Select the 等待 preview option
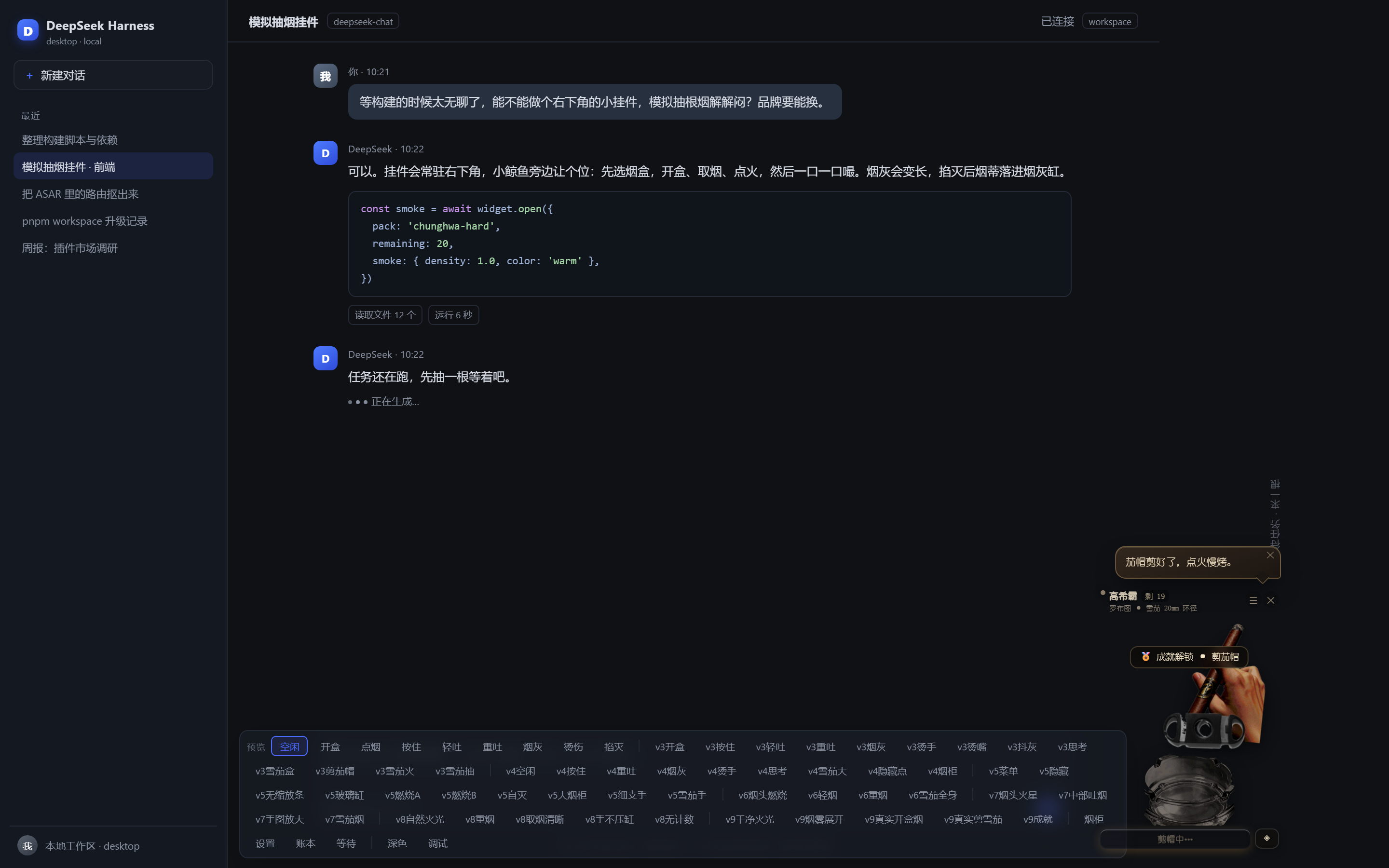 (x=346, y=843)
